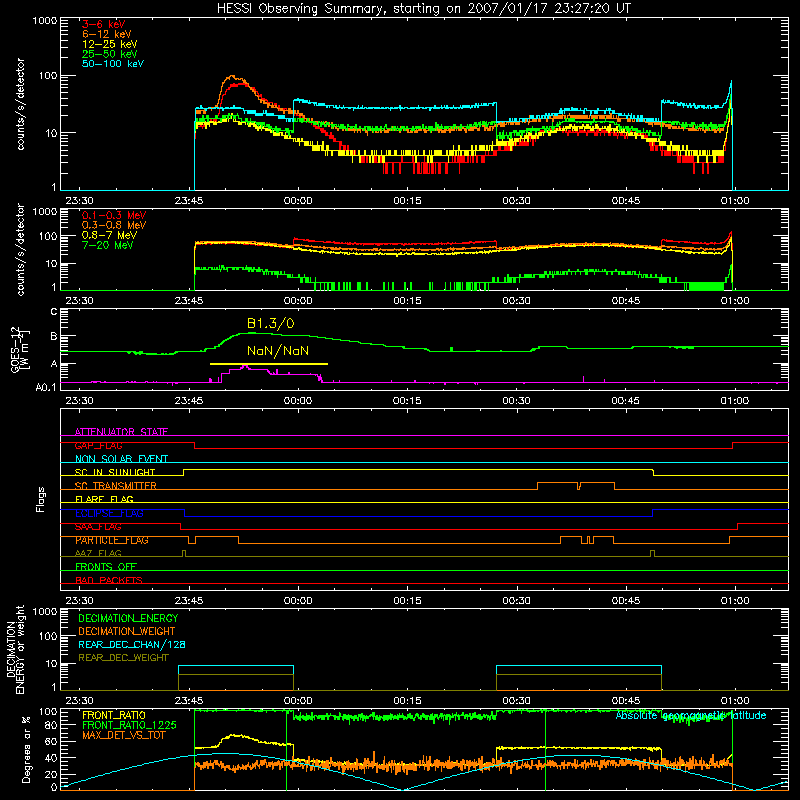Click 23:30 tick label under decimation plot
The image size is (800, 800).
tap(80, 701)
